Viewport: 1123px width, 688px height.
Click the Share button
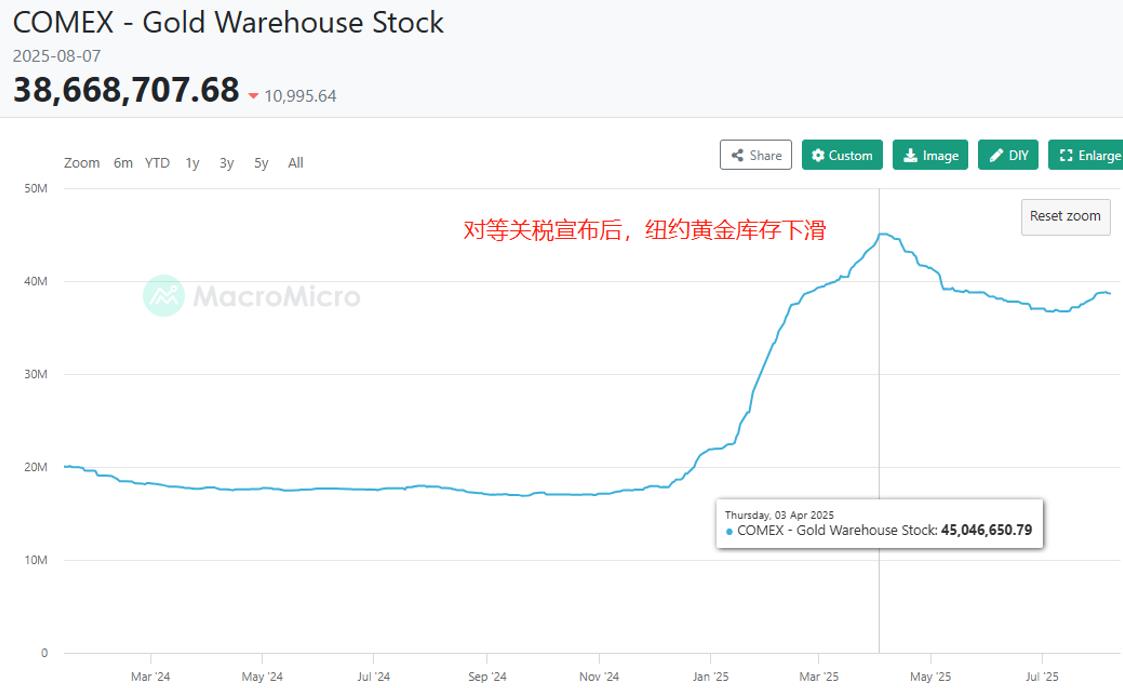pyautogui.click(x=755, y=155)
